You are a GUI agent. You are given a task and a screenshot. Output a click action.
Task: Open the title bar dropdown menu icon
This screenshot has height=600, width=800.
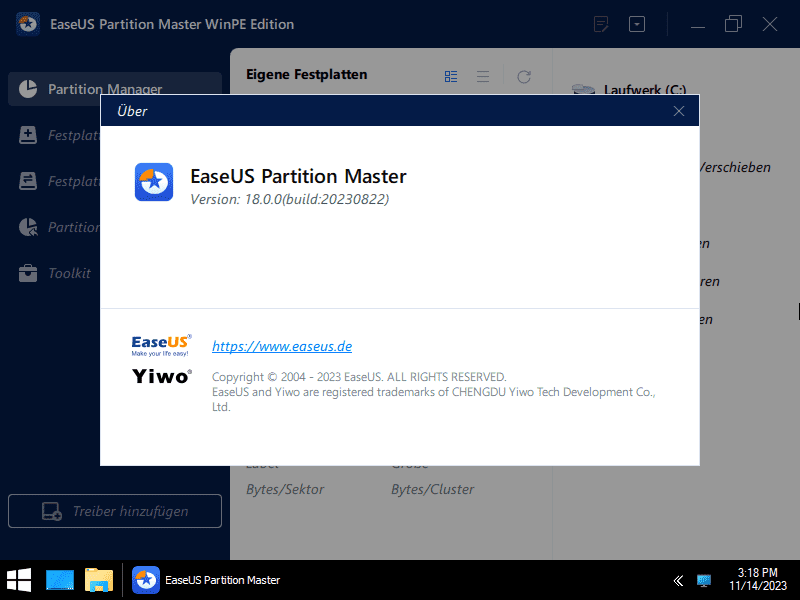pos(637,24)
